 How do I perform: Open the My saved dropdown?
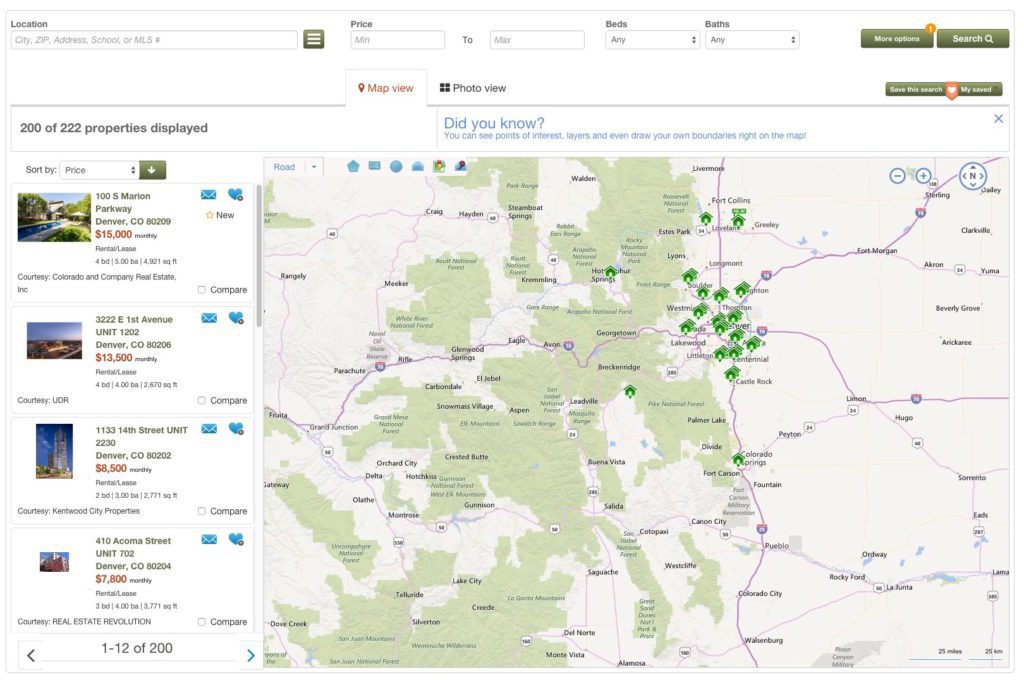click(978, 89)
